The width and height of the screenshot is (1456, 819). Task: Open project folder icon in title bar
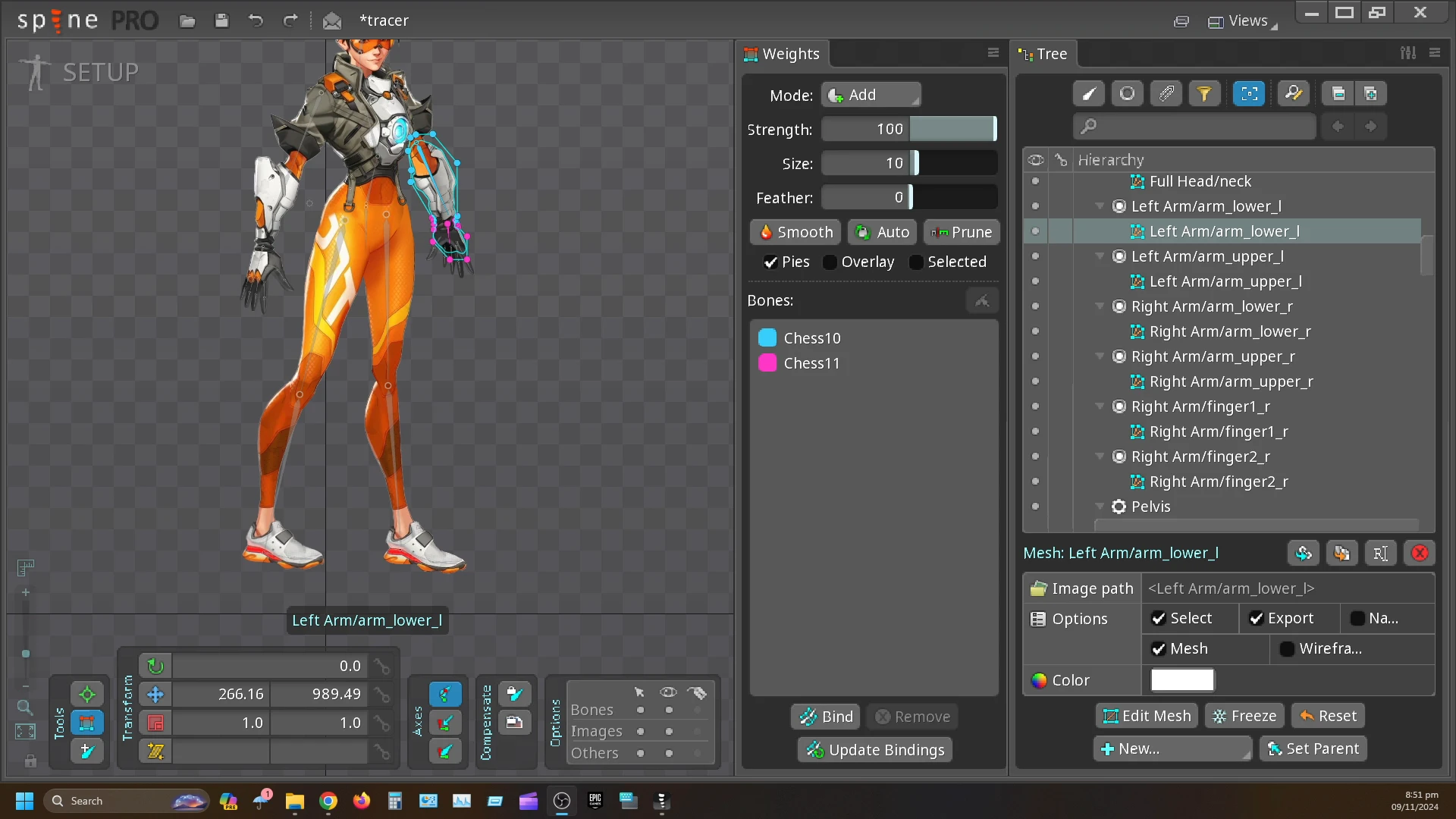pyautogui.click(x=187, y=20)
